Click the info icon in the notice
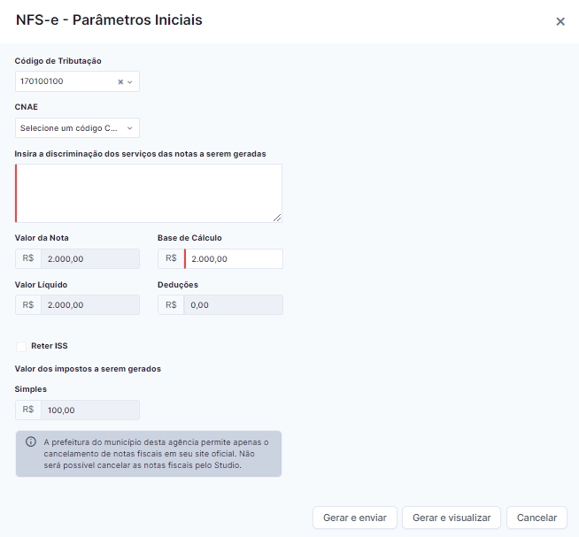Viewport: 579px width, 537px height. (x=31, y=442)
